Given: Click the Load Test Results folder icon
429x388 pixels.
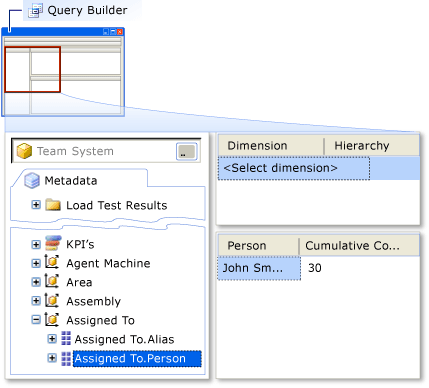Looking at the screenshot, I should [53, 205].
